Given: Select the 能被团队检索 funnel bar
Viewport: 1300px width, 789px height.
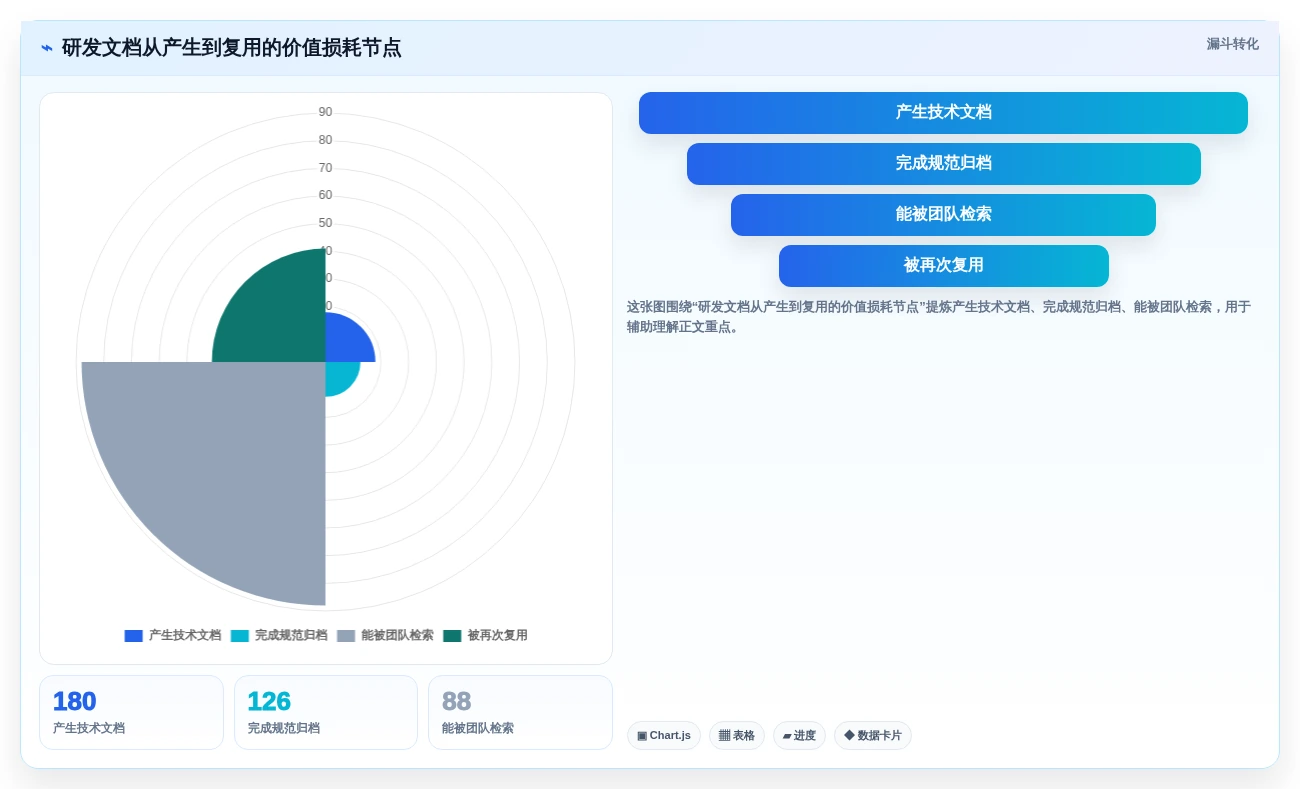Looking at the screenshot, I should coord(943,215).
